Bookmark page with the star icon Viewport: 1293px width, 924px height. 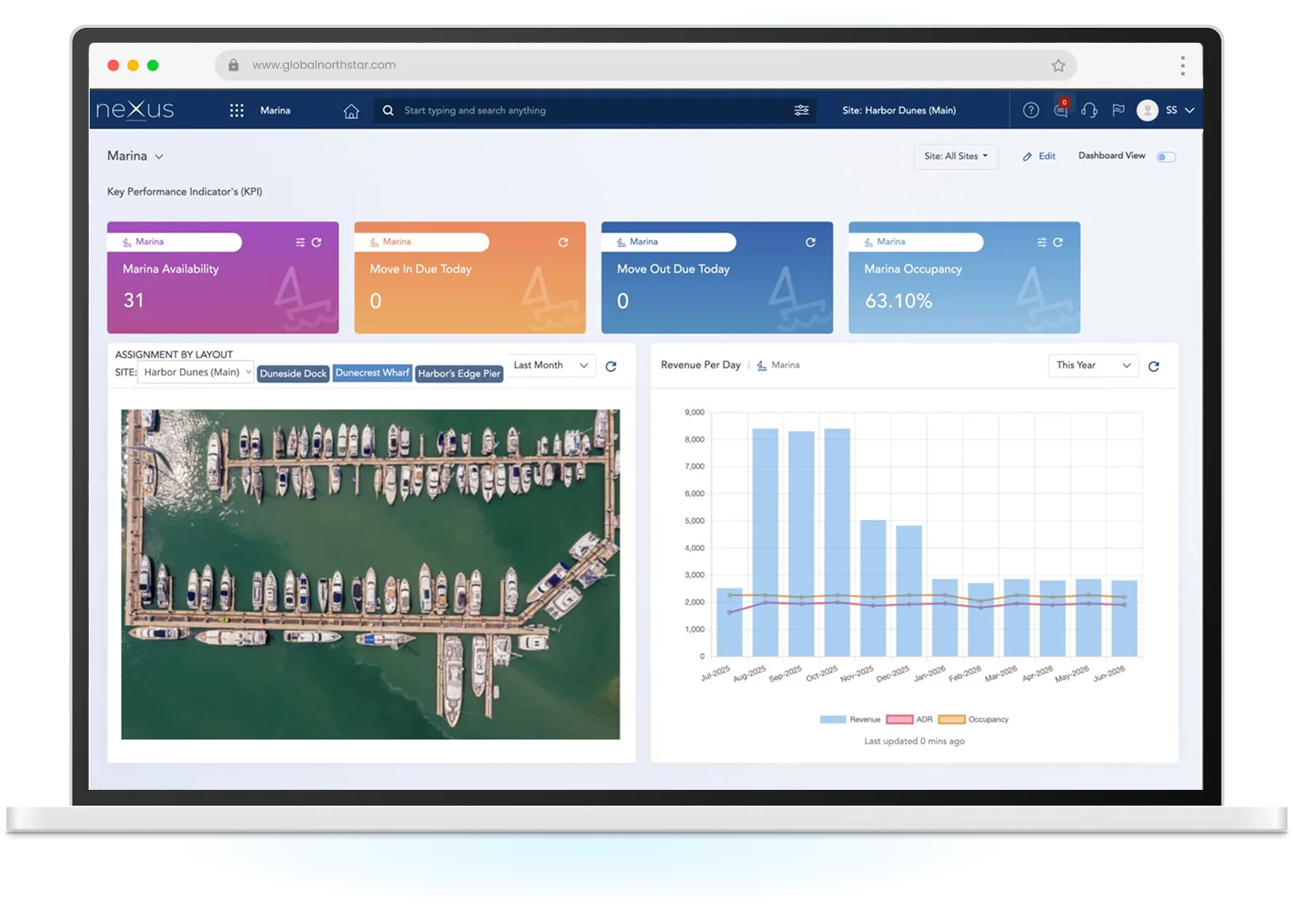(1058, 66)
